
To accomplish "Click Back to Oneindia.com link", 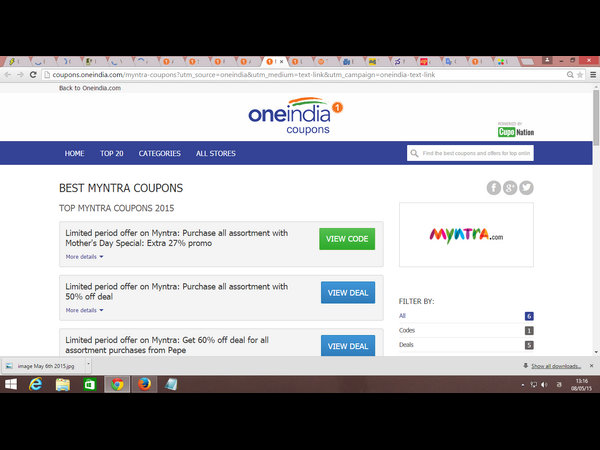I will coord(90,88).
